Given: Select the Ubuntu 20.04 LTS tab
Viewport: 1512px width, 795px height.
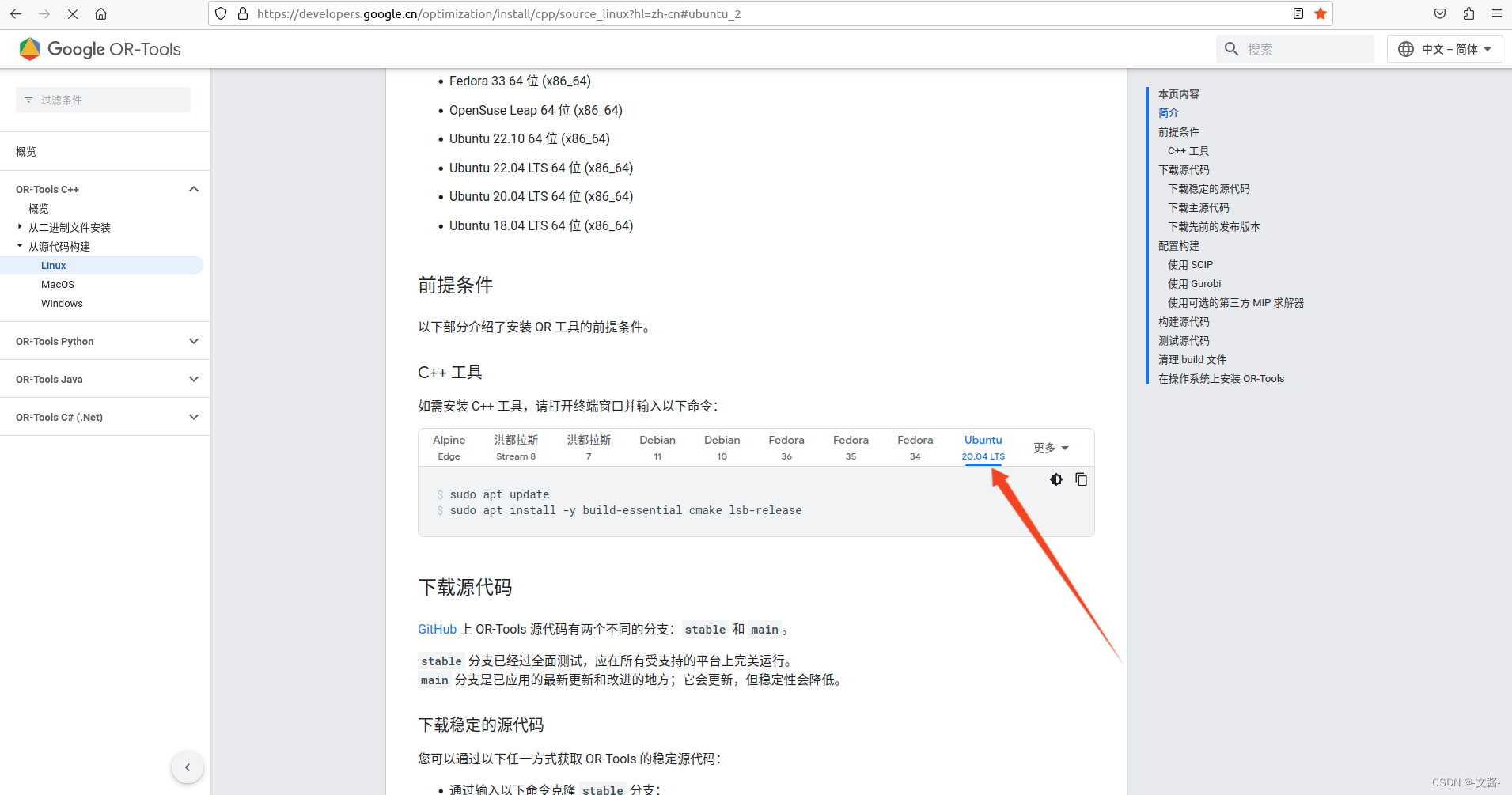Looking at the screenshot, I should point(983,447).
